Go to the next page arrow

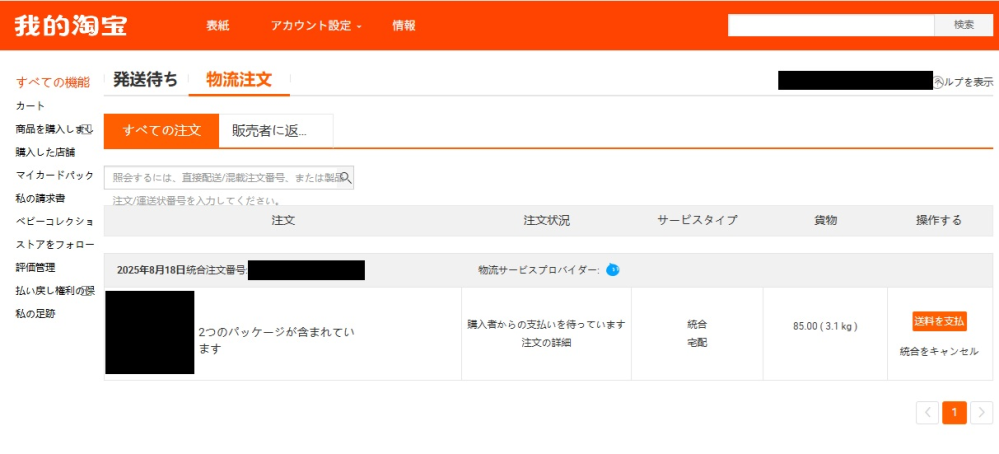click(x=981, y=412)
